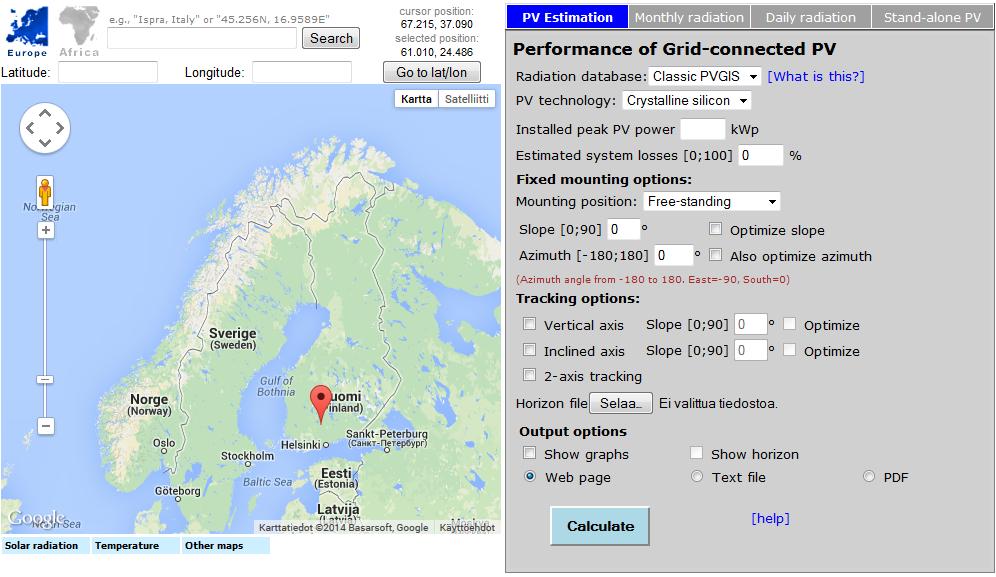
Task: Click the Sverige label on map
Action: (x=232, y=334)
